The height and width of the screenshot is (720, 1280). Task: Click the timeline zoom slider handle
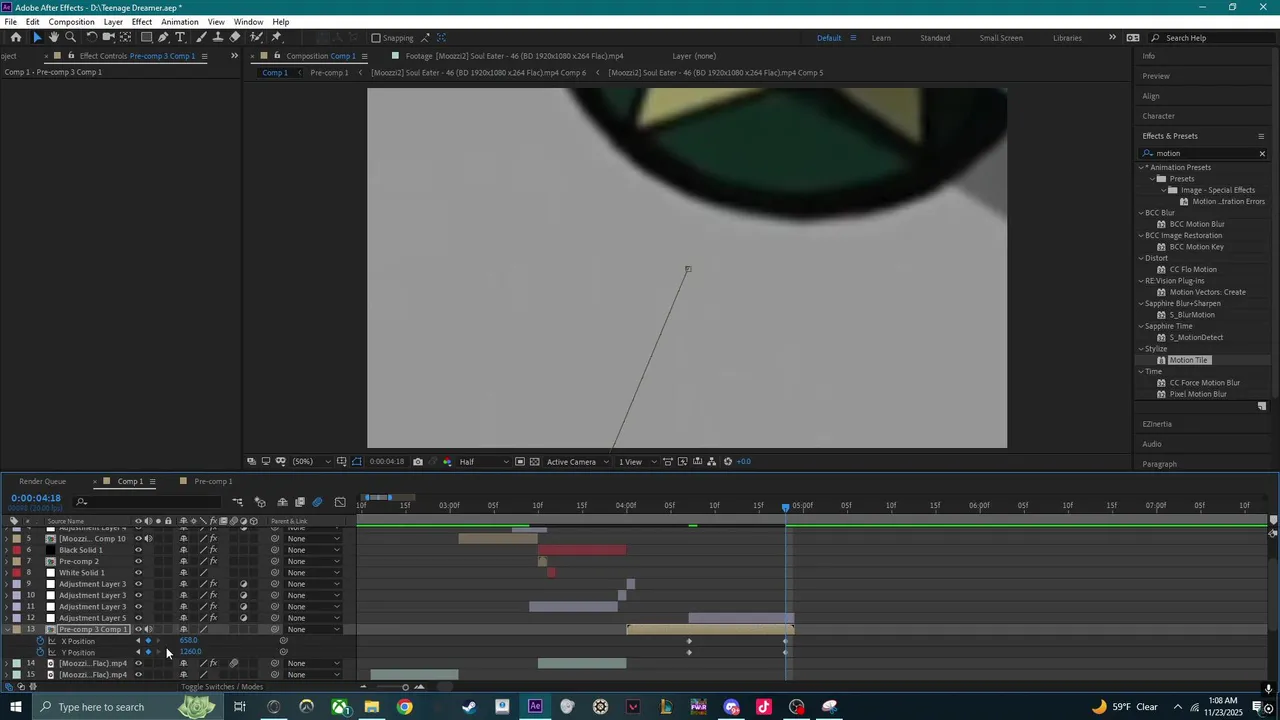405,687
